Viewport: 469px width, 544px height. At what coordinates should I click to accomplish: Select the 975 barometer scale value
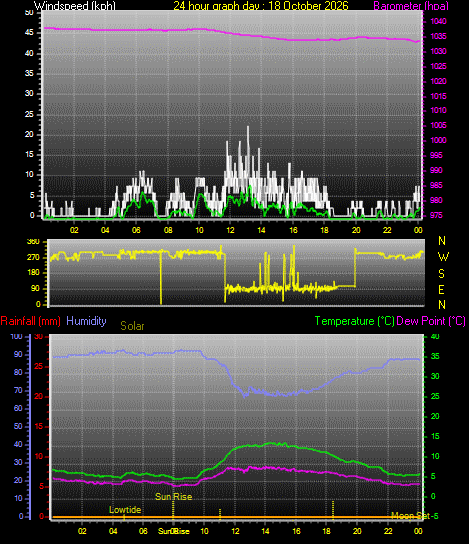[436, 215]
